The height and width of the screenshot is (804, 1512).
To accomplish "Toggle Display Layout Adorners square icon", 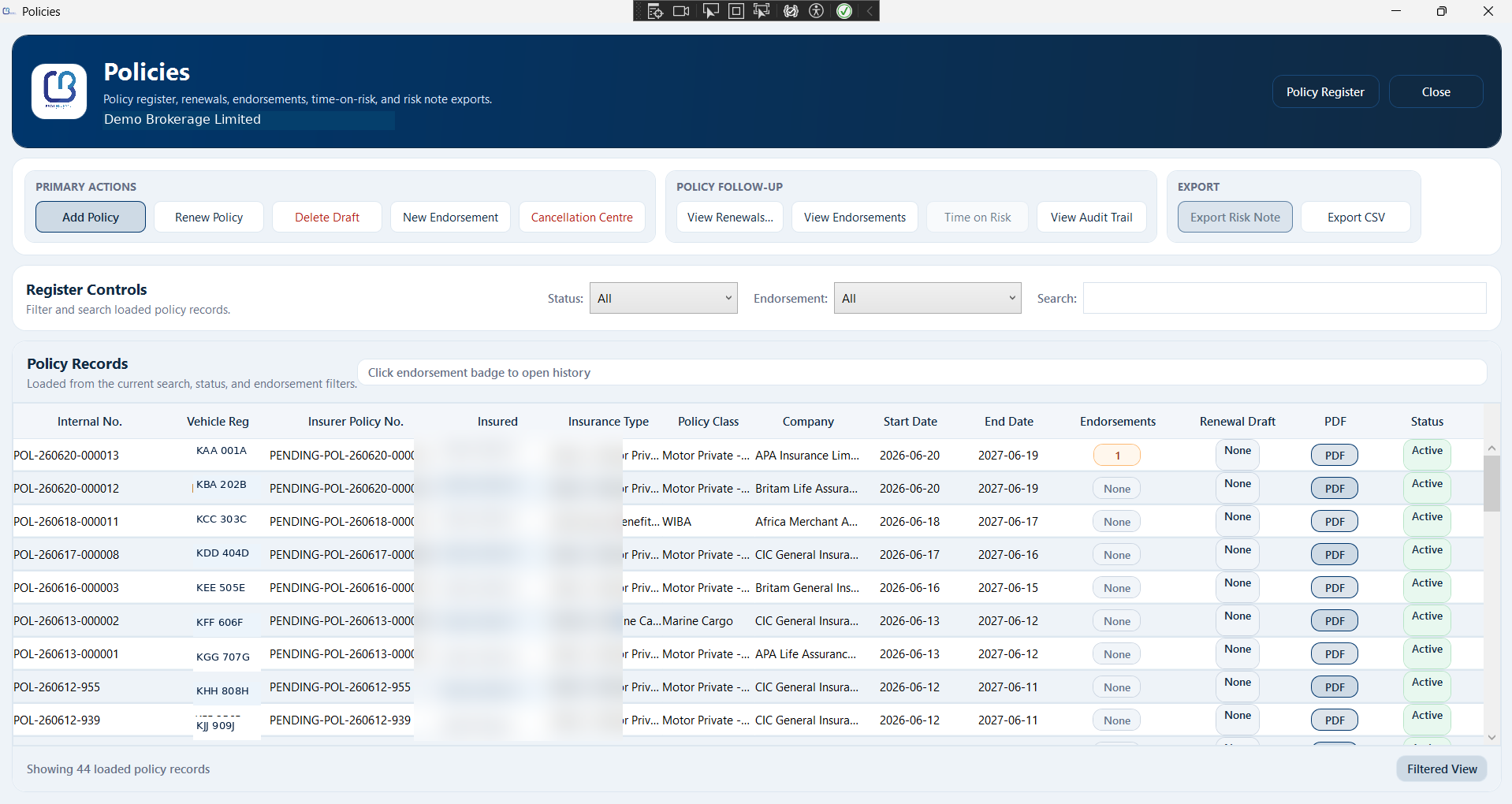I will (736, 11).
